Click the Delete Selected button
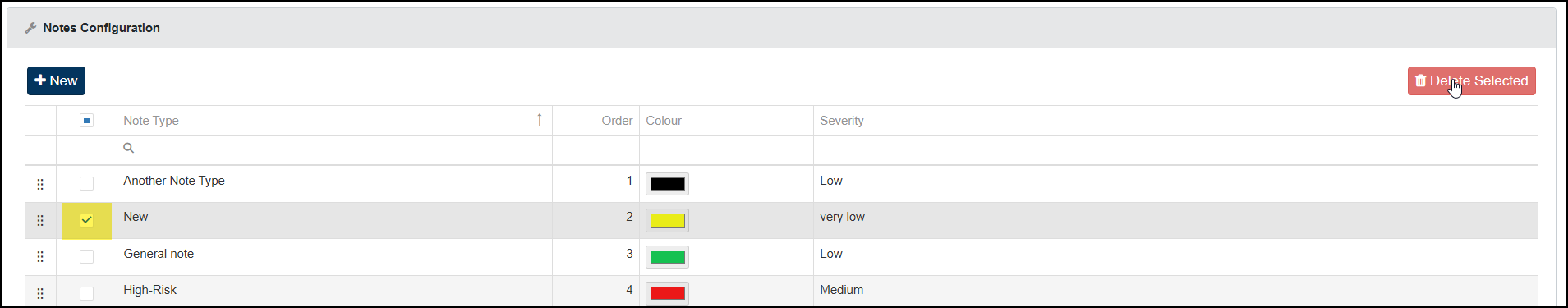1568x308 pixels. pos(1471,81)
